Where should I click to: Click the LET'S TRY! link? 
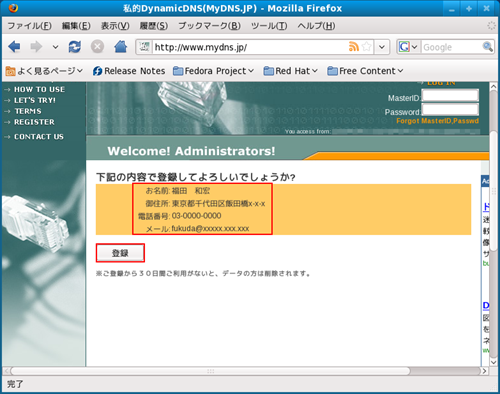pos(35,100)
